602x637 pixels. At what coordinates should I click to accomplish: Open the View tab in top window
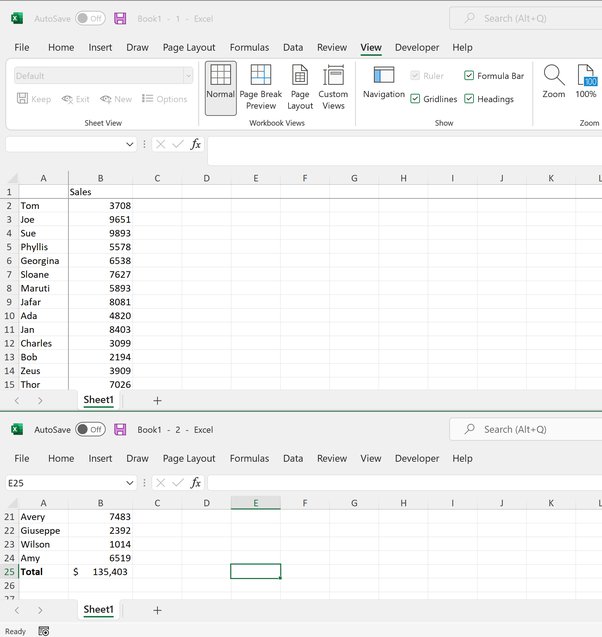click(371, 48)
